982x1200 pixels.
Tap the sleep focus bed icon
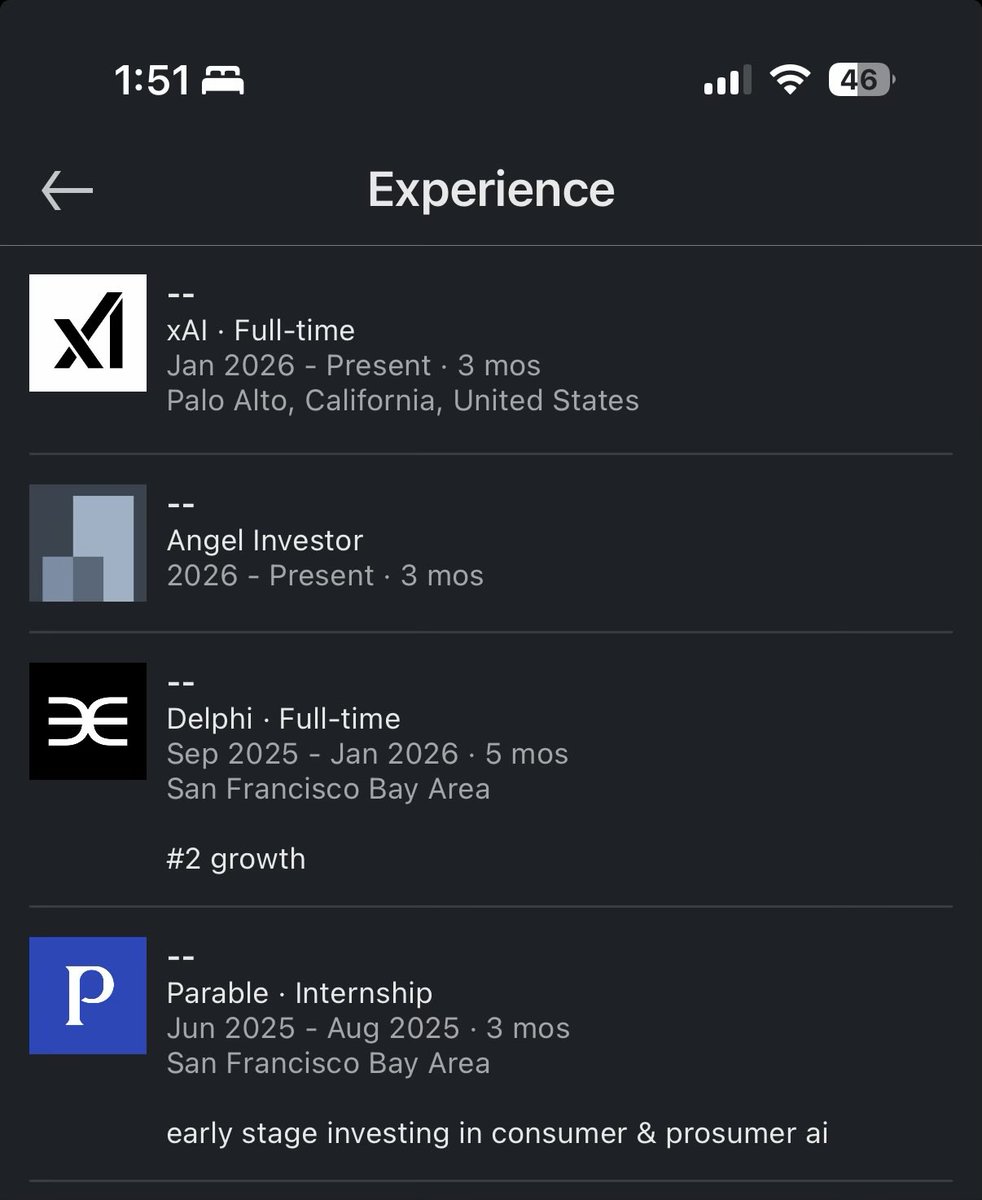tap(223, 81)
